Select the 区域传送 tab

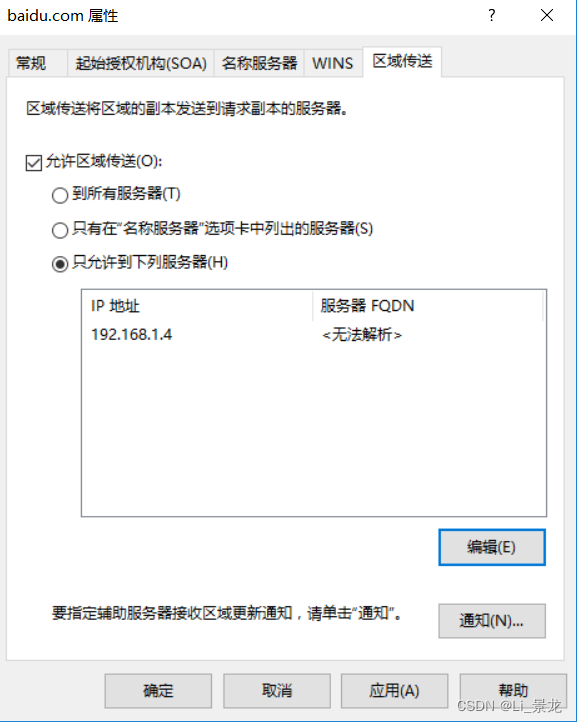click(x=402, y=61)
